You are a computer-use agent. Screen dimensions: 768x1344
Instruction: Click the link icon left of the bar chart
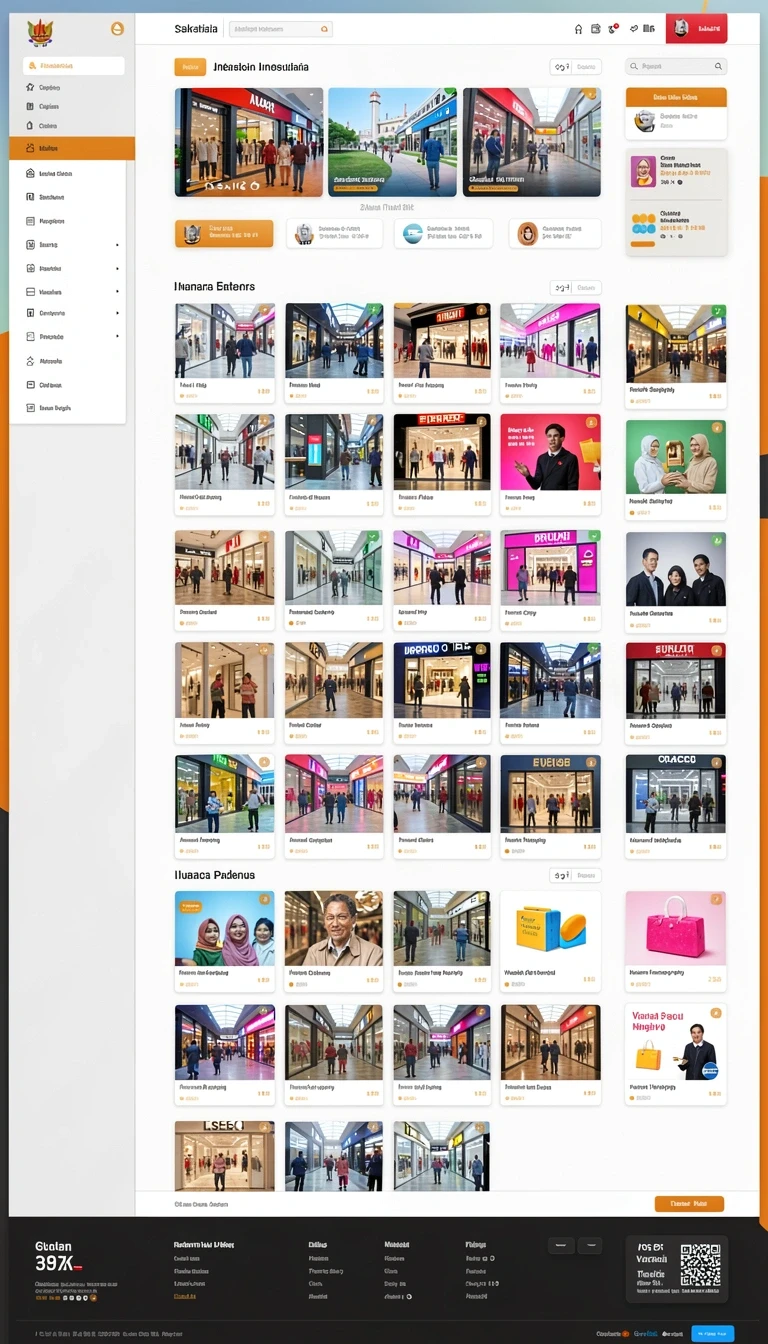click(x=633, y=29)
